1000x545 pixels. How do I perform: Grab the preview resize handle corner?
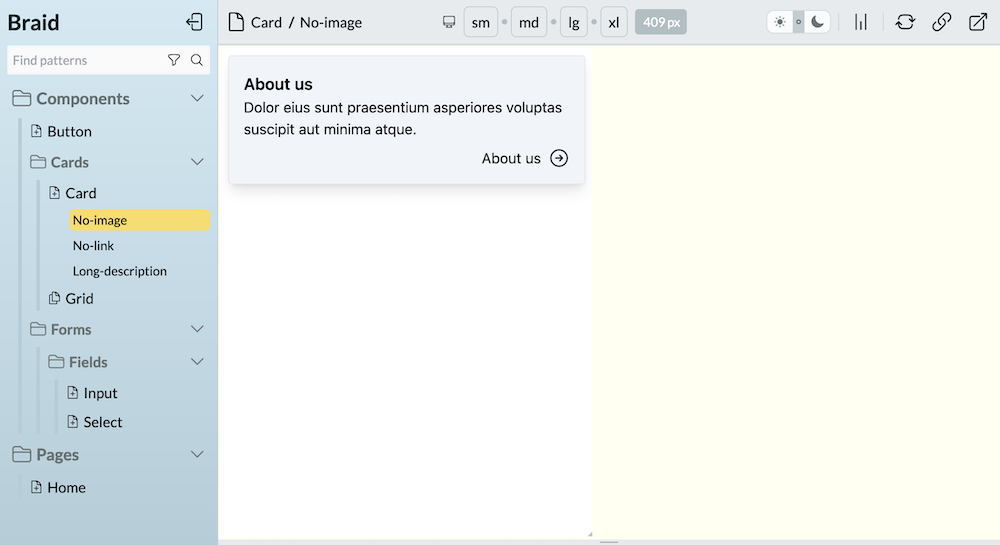click(x=589, y=534)
